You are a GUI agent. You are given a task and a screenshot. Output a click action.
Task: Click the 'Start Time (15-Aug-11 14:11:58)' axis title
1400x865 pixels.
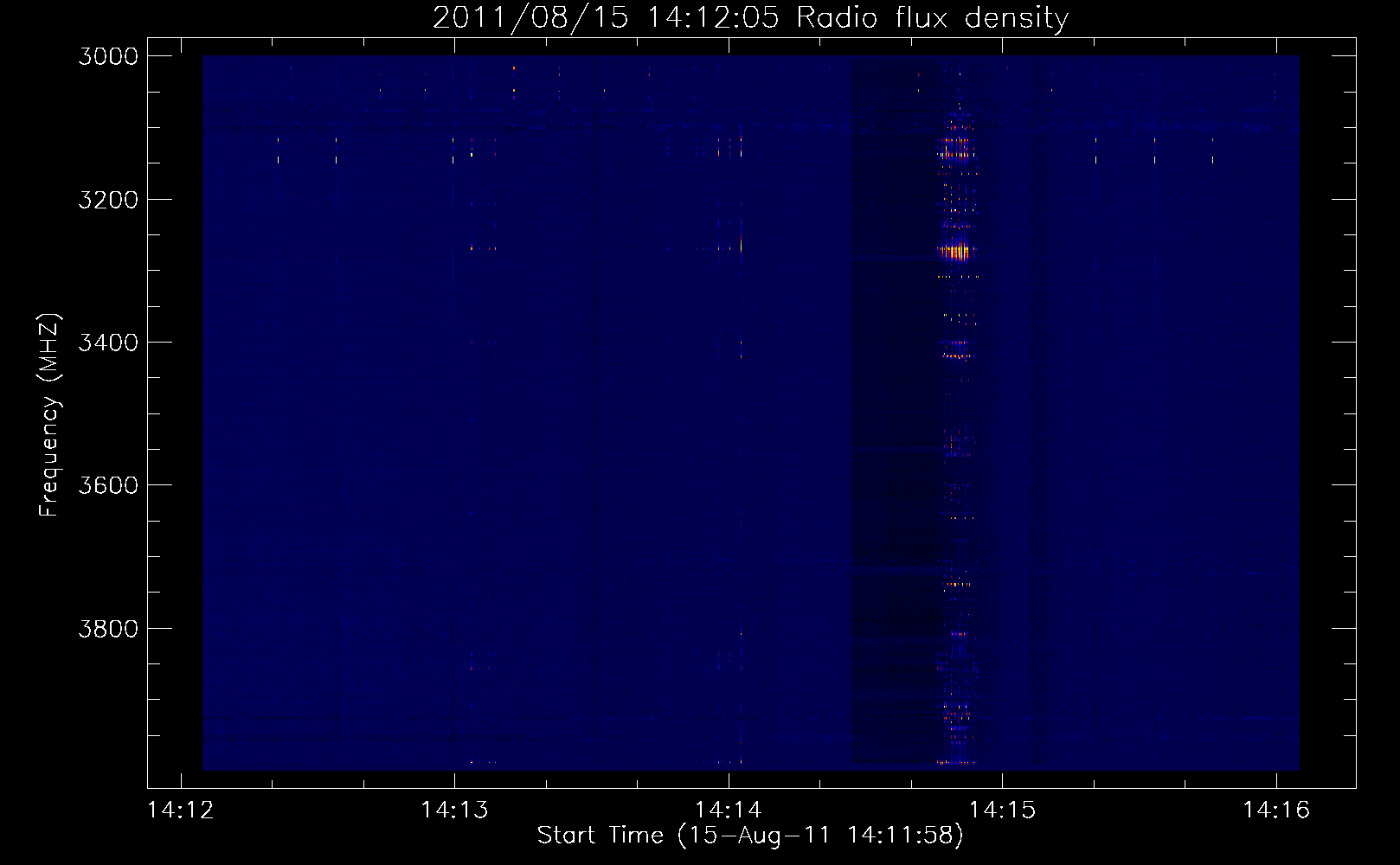(750, 836)
